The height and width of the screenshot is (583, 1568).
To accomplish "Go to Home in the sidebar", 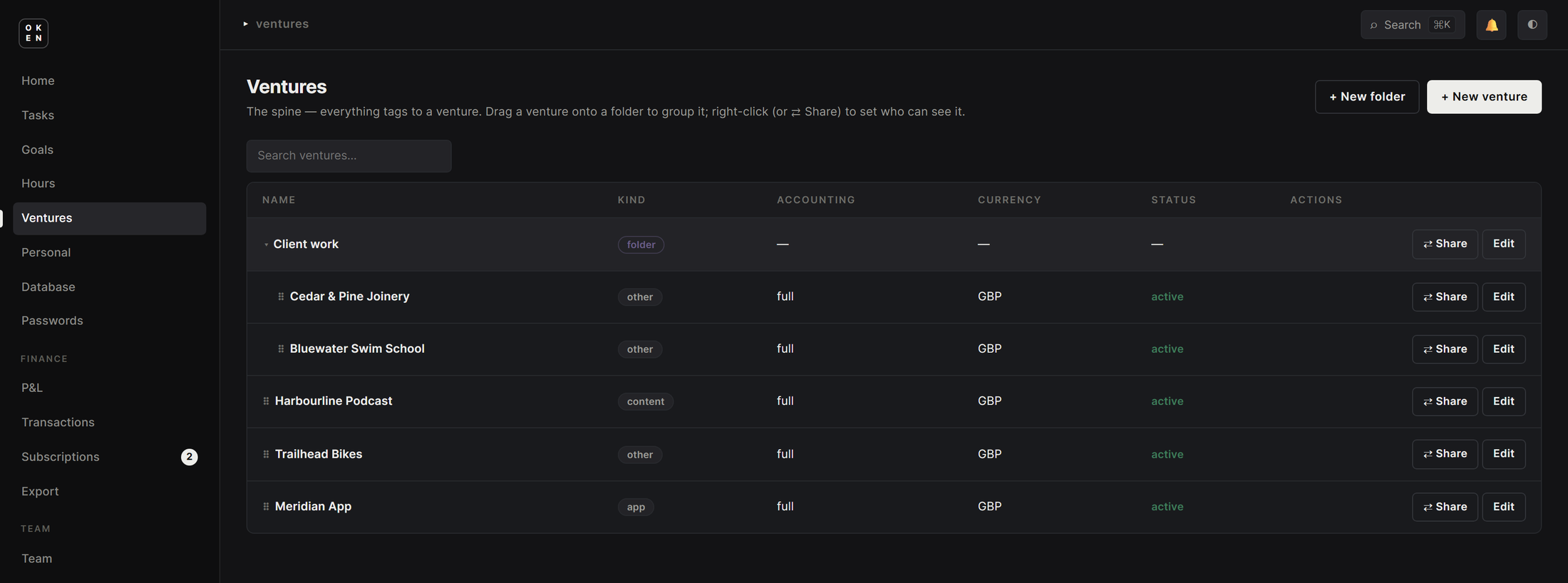I will (x=110, y=81).
